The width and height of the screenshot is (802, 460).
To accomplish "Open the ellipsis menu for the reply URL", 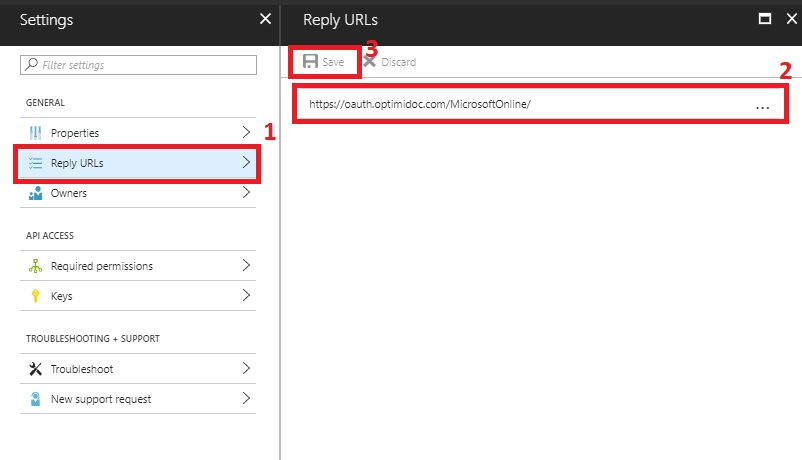I will coord(762,105).
